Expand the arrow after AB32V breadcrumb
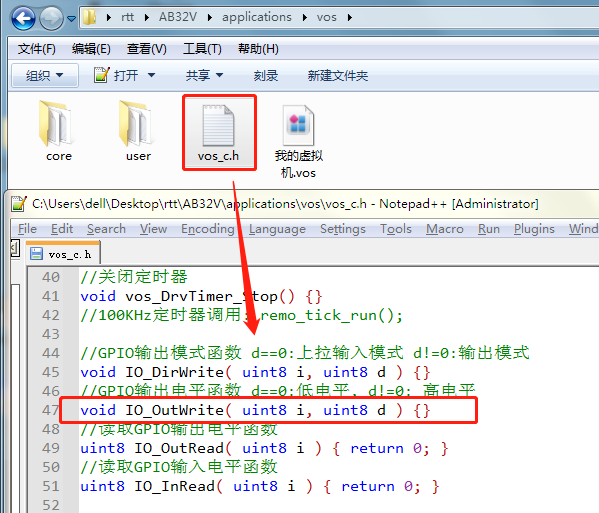 coord(210,18)
